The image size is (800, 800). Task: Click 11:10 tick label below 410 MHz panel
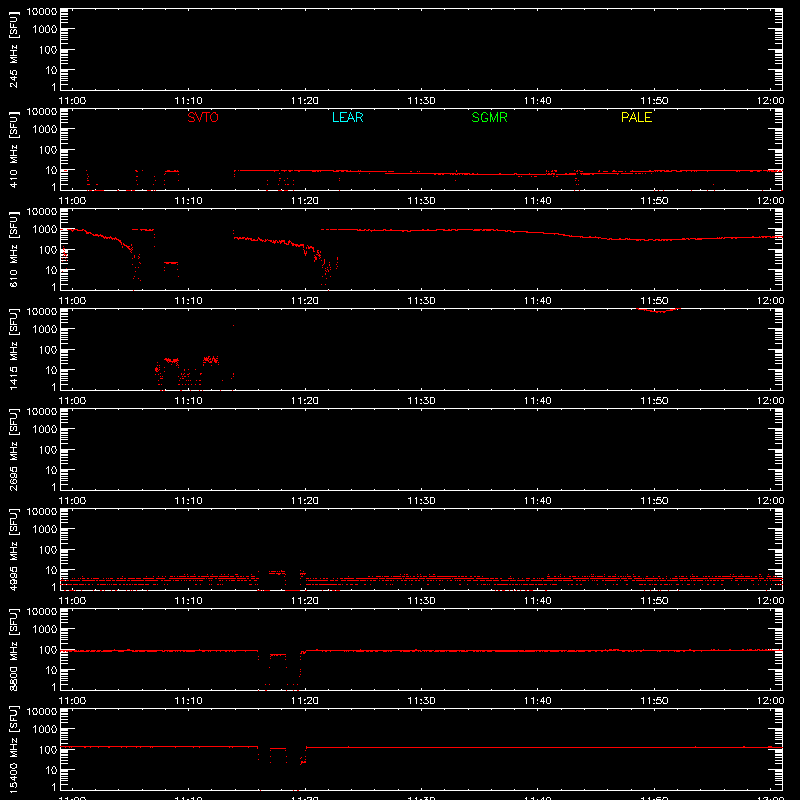click(188, 201)
